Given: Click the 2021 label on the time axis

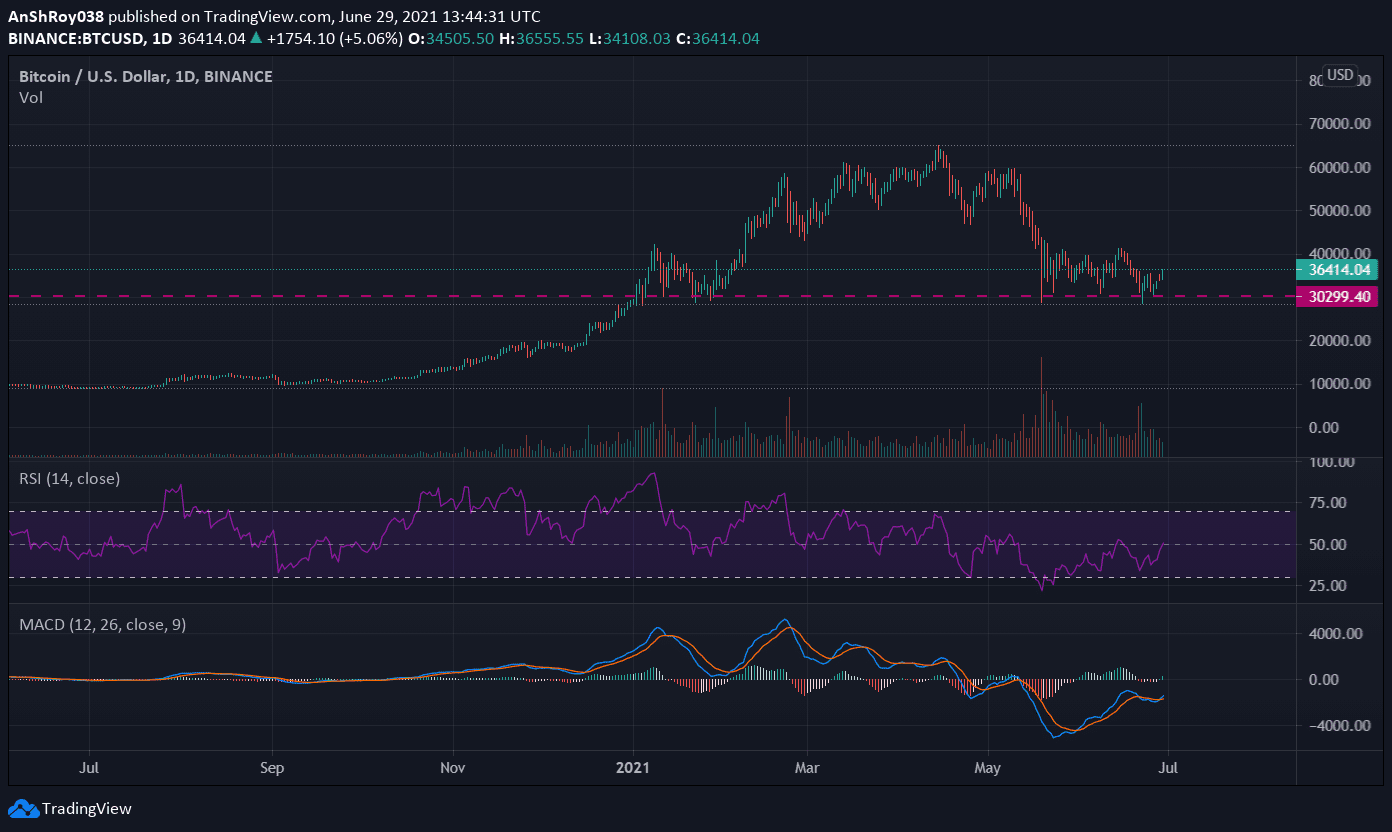Looking at the screenshot, I should click(631, 768).
